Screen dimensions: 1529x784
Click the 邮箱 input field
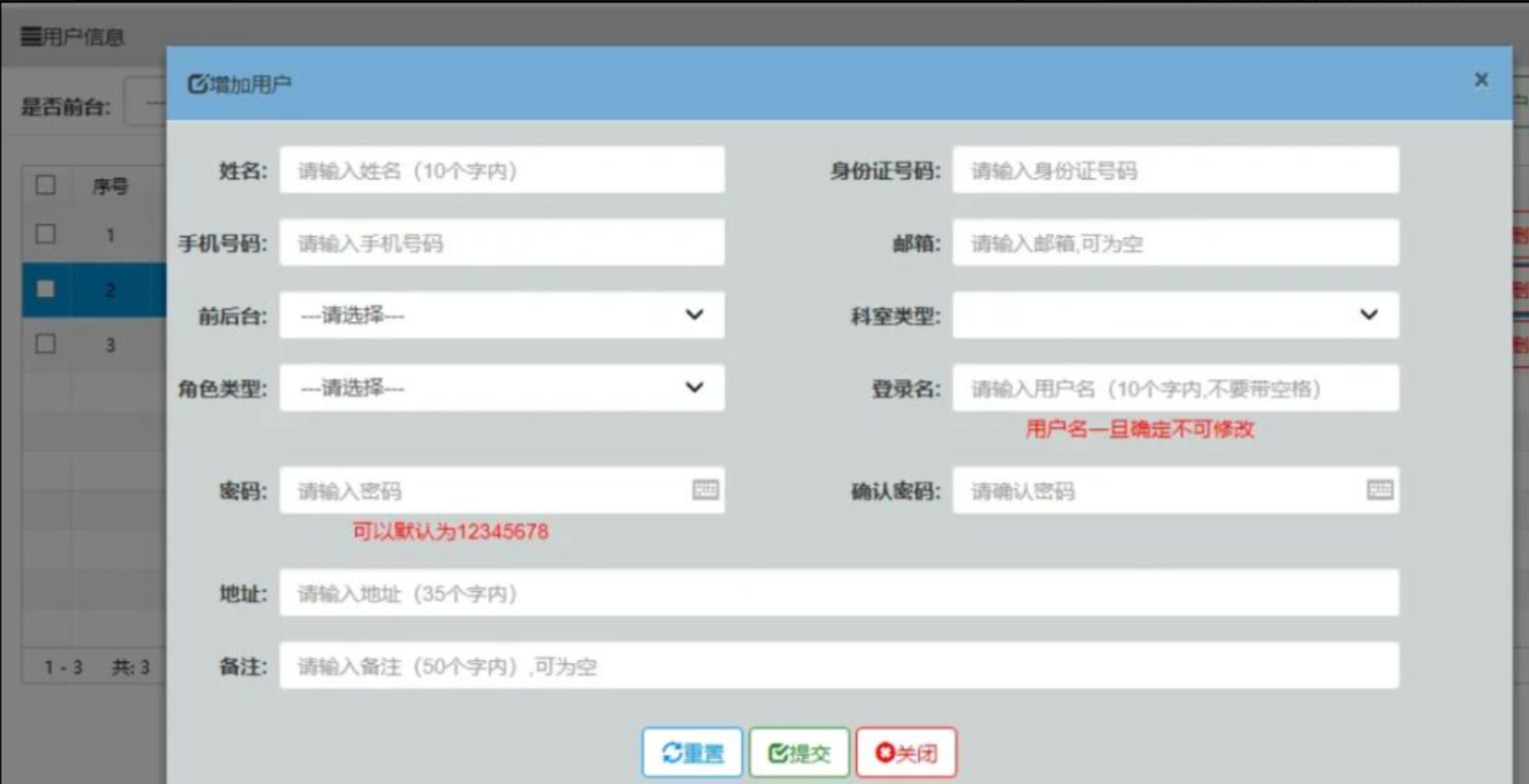tap(1174, 243)
